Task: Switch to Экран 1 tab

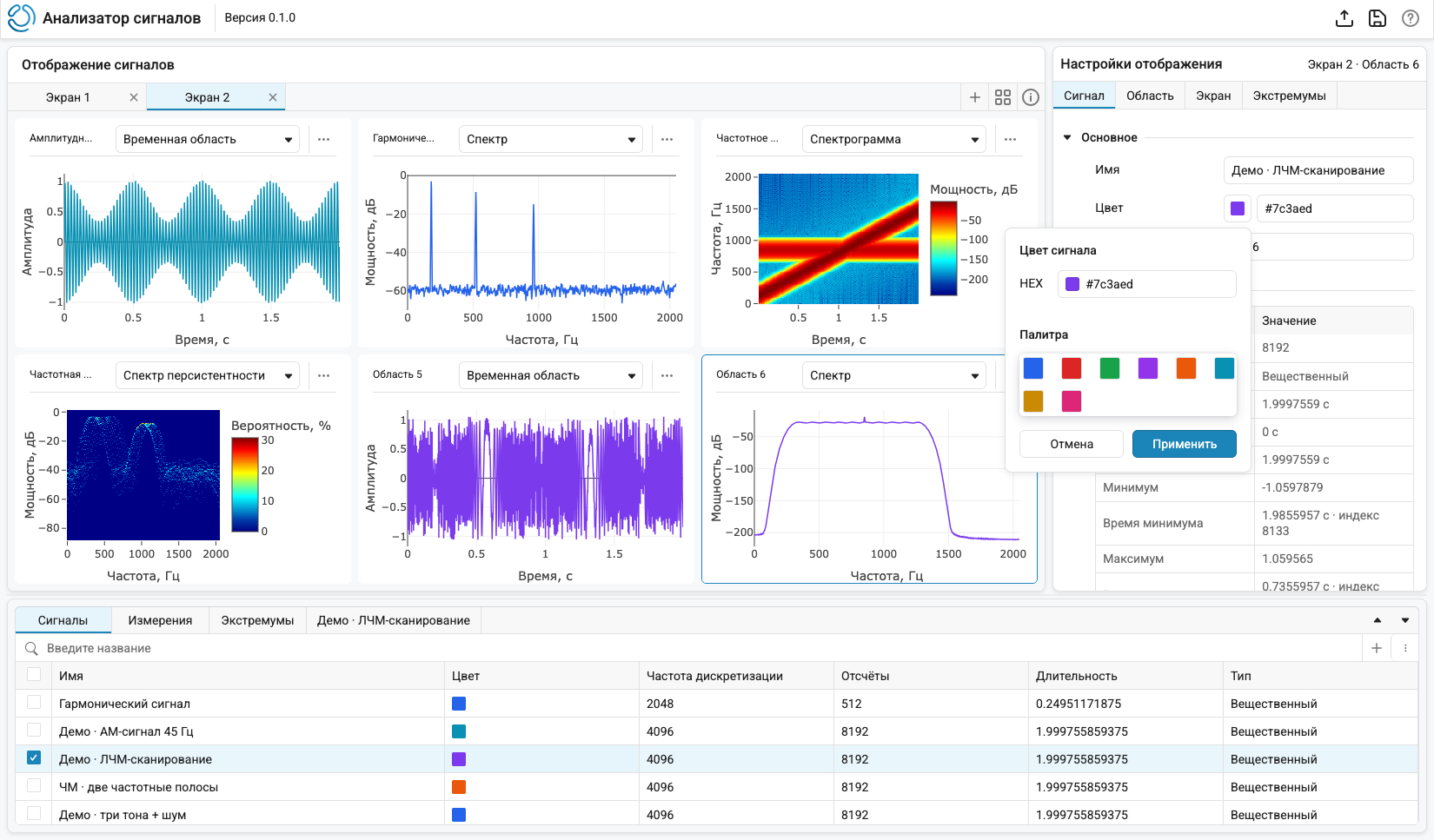Action: point(68,97)
